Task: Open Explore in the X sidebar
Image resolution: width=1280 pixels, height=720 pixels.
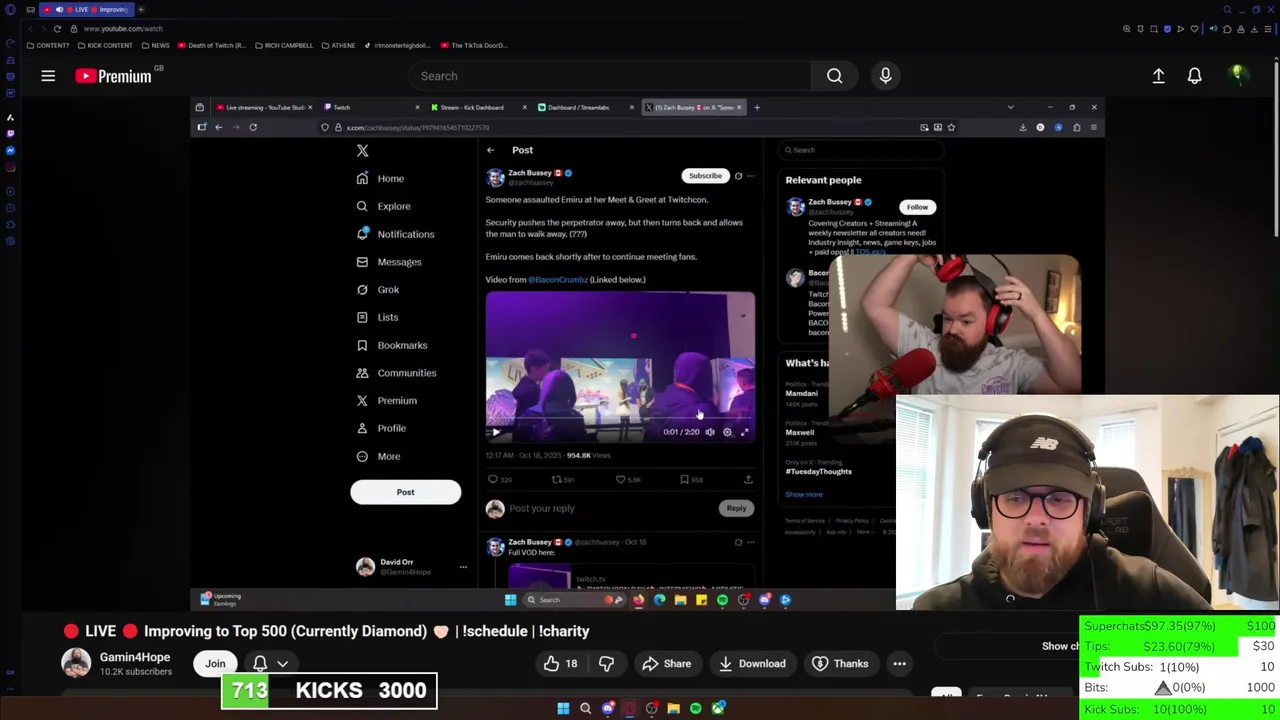Action: tap(383, 206)
